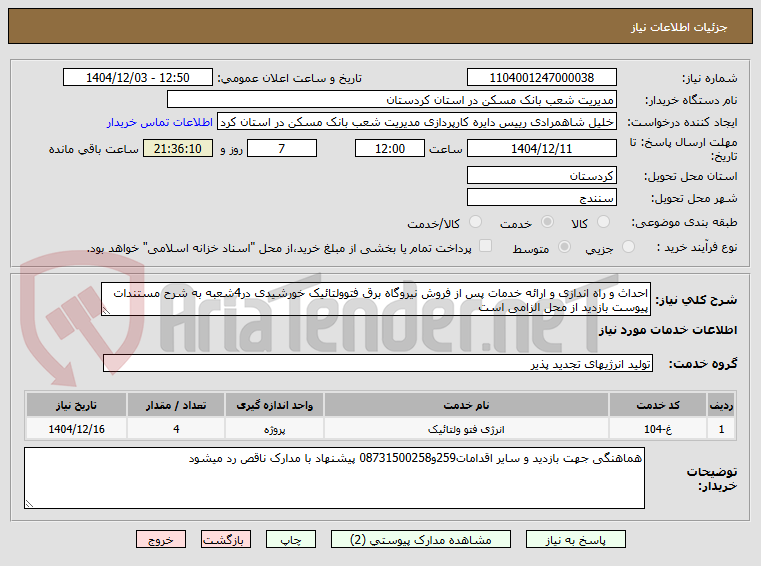Click the service code cell غ-104
761x566 pixels.
pyautogui.click(x=658, y=429)
